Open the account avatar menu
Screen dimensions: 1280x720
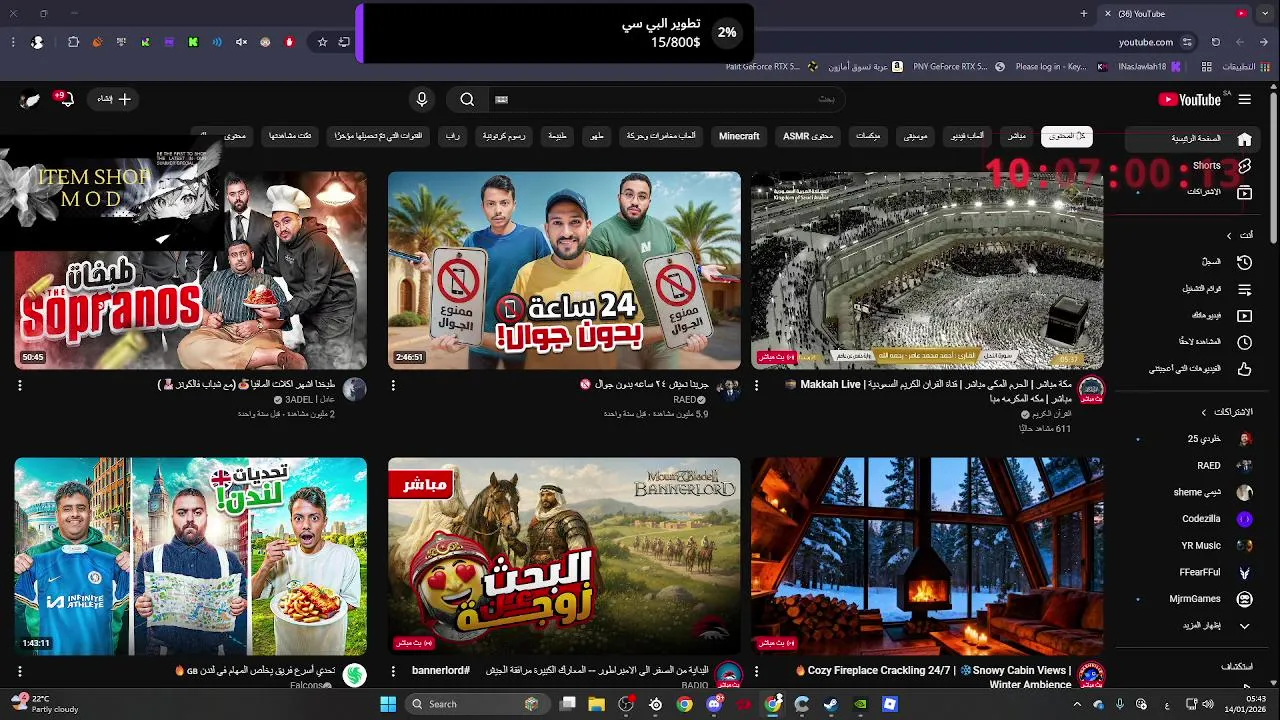click(30, 99)
